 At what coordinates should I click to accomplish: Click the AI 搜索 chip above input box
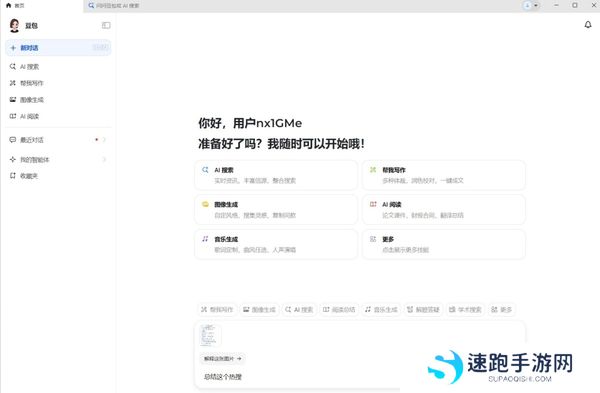point(299,310)
